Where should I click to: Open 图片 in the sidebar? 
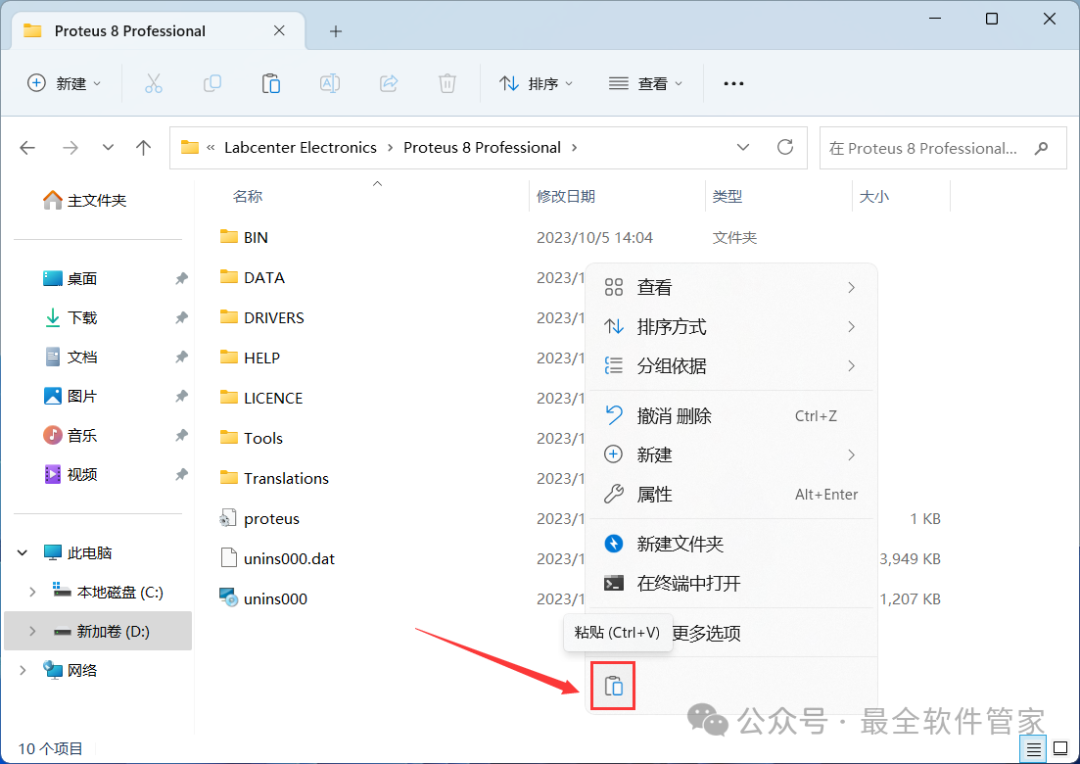click(70, 396)
